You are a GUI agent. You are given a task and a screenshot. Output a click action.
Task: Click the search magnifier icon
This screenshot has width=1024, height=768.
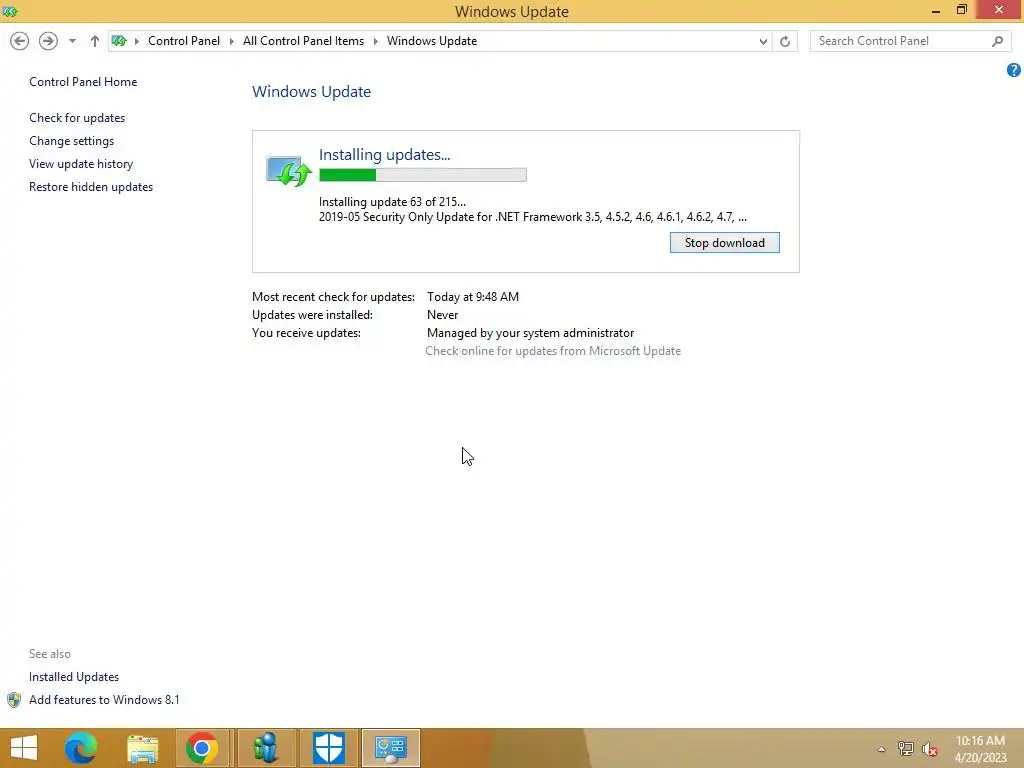click(997, 41)
